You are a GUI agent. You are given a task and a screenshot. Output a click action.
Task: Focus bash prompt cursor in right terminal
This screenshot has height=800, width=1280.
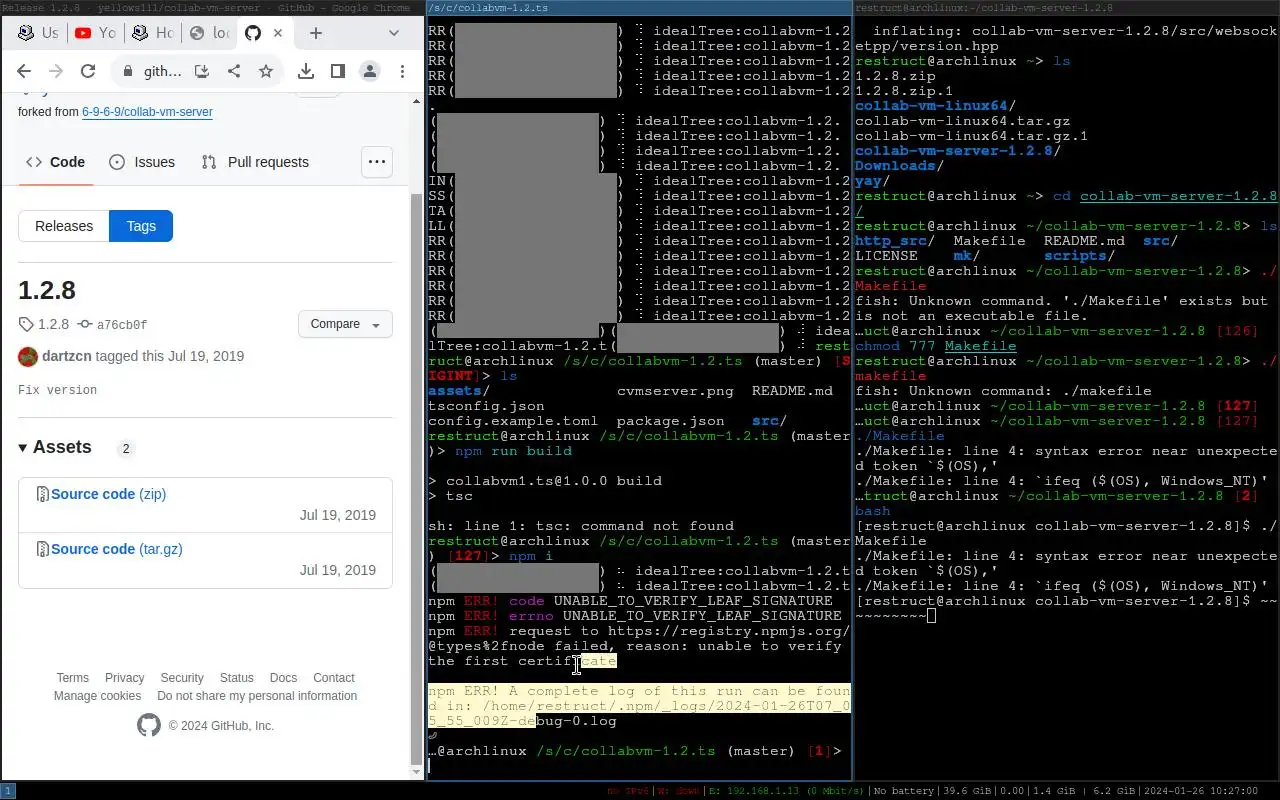[931, 616]
